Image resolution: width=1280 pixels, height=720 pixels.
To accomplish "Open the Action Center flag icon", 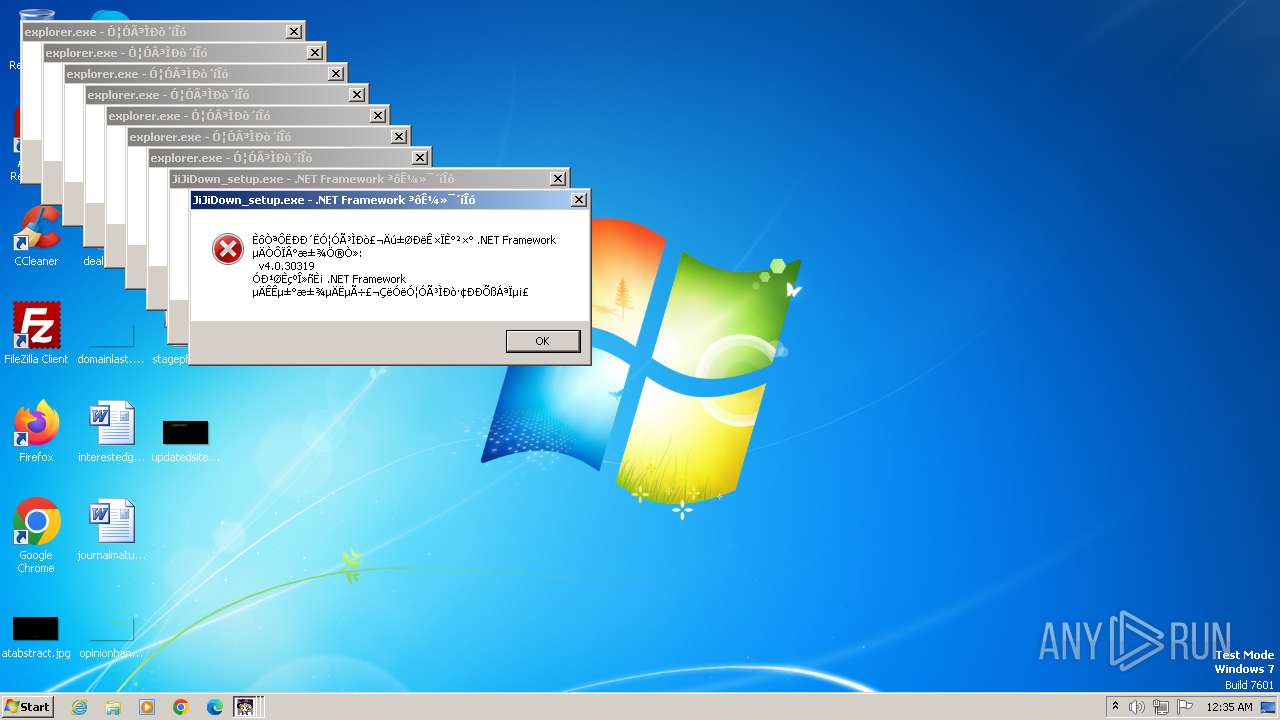I will click(x=1184, y=707).
